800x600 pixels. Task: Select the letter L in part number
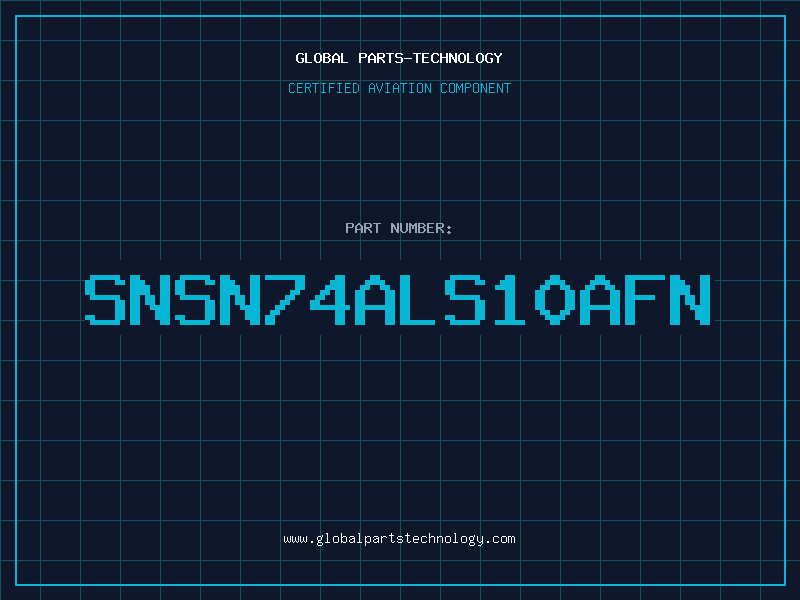click(419, 300)
